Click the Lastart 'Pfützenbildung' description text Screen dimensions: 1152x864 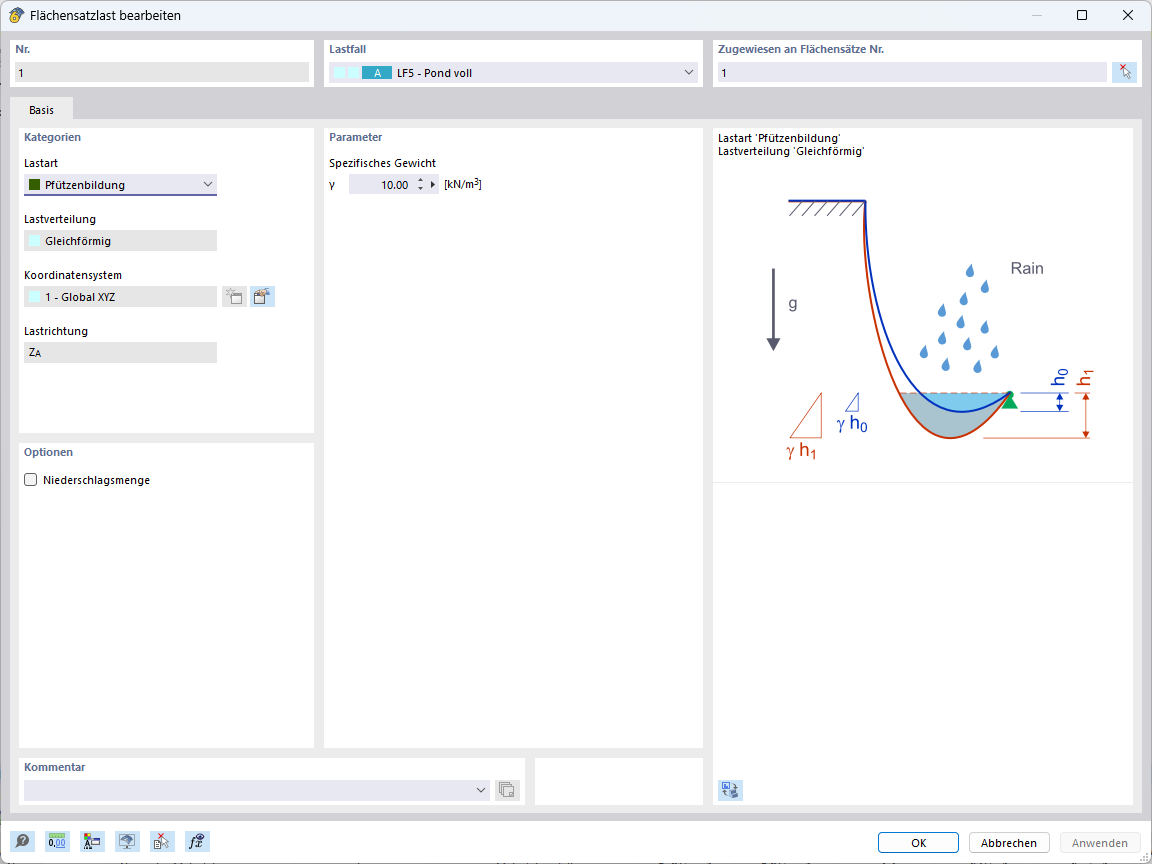(x=780, y=138)
